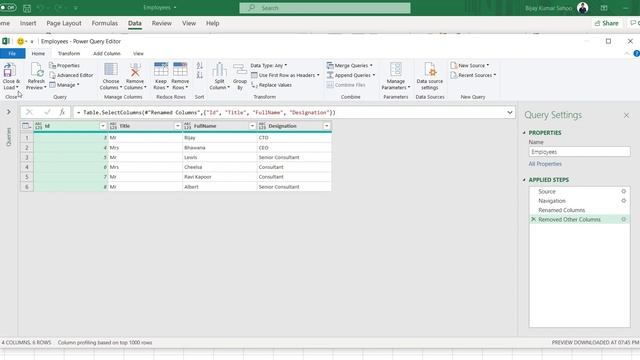Open the Navigation step settings gear
The height and width of the screenshot is (360, 640).
tap(624, 201)
